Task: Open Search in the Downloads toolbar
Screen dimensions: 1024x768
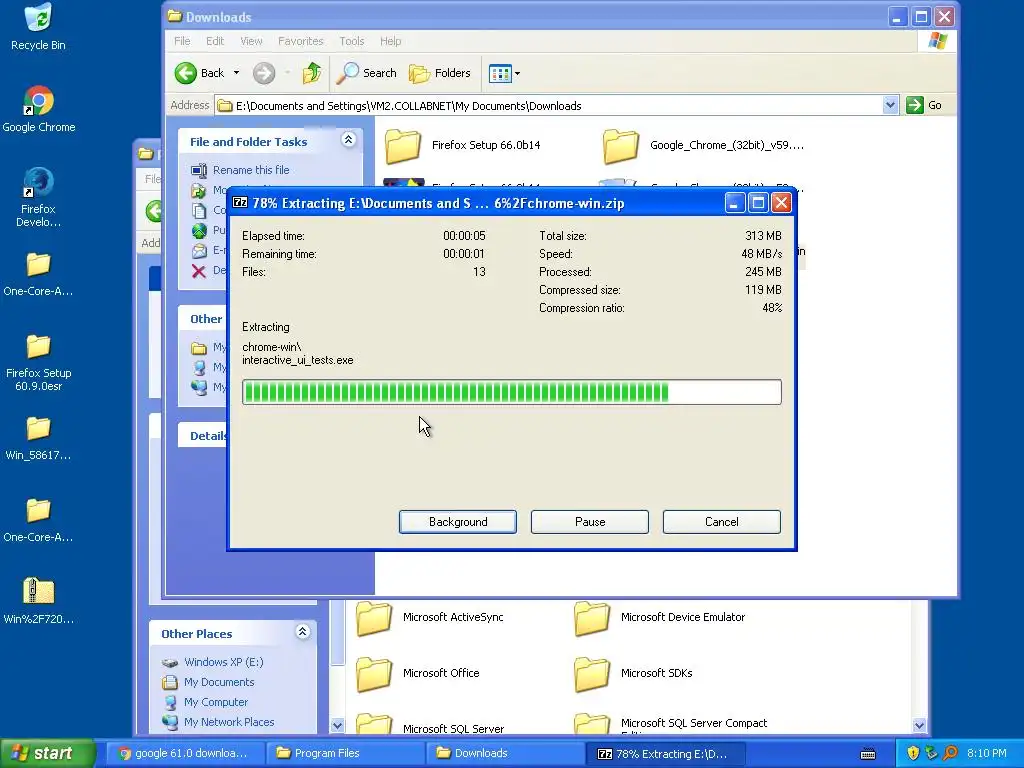Action: click(x=366, y=73)
